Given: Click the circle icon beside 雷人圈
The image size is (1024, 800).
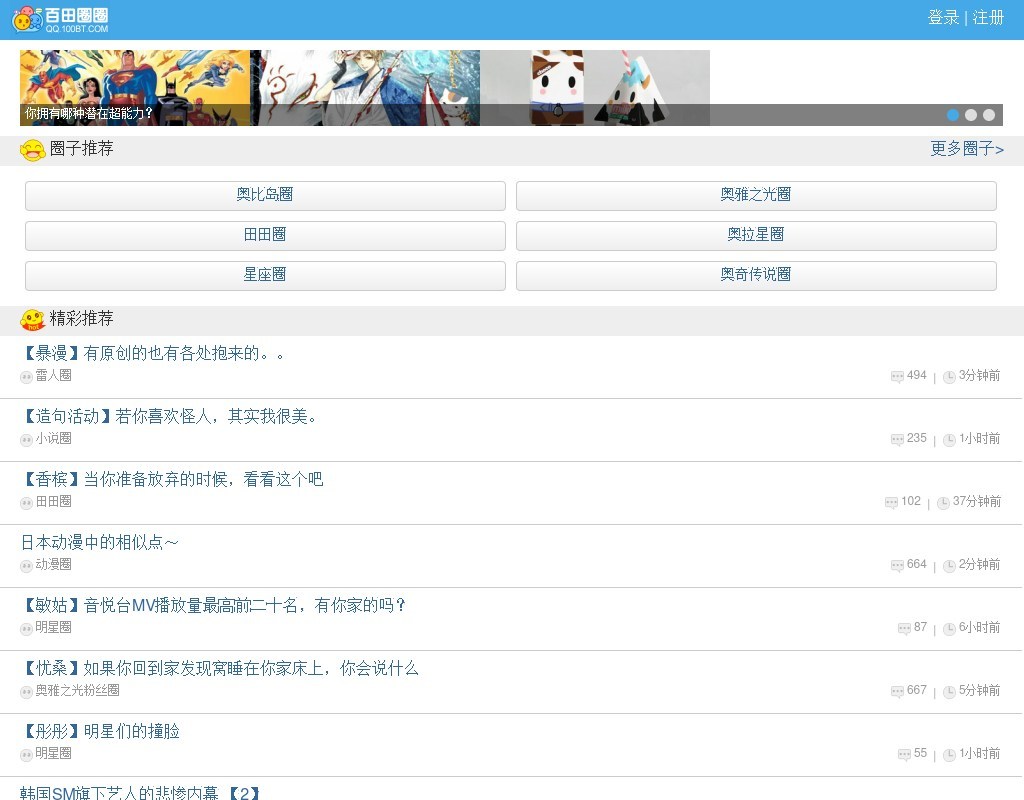Looking at the screenshot, I should click(x=27, y=376).
